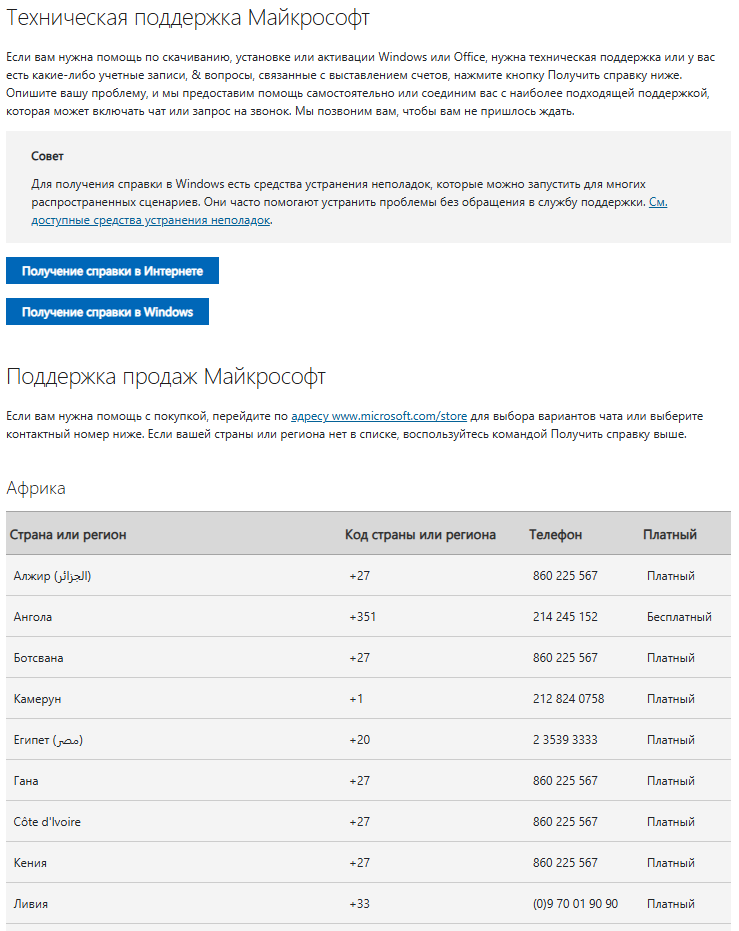Click the "Телефон" column header

coord(556,534)
